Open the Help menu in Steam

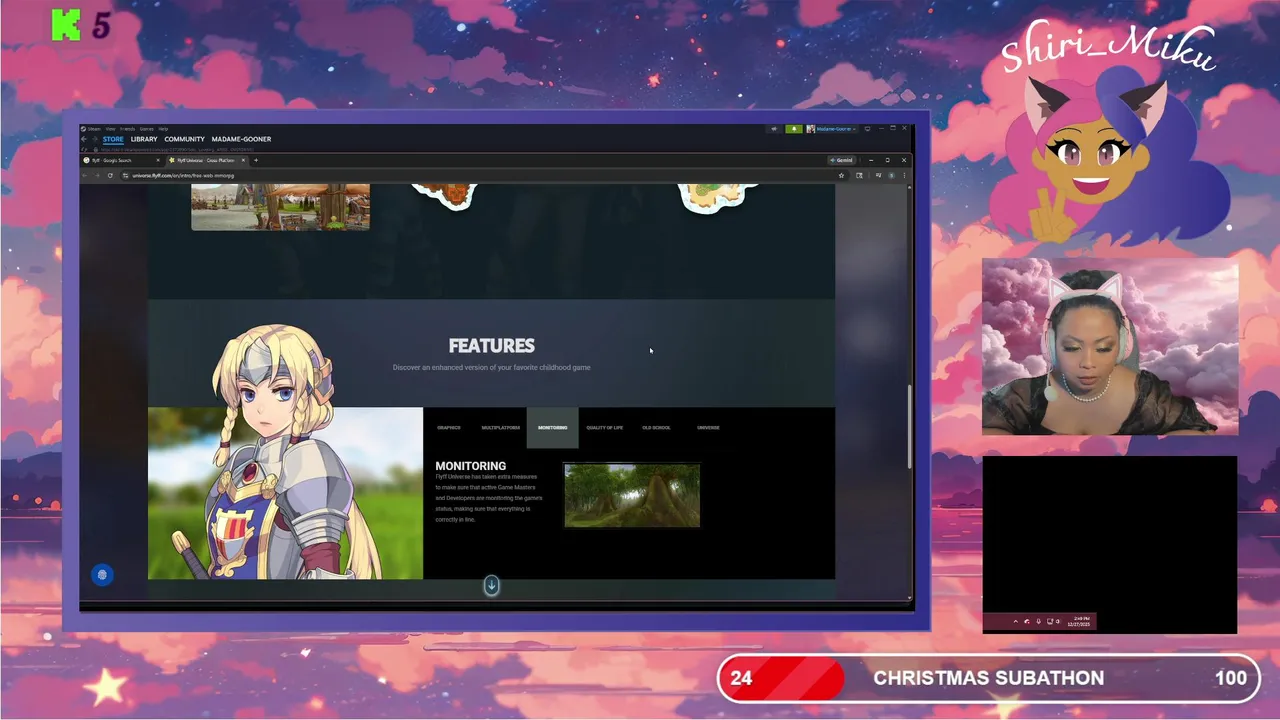click(x=163, y=129)
